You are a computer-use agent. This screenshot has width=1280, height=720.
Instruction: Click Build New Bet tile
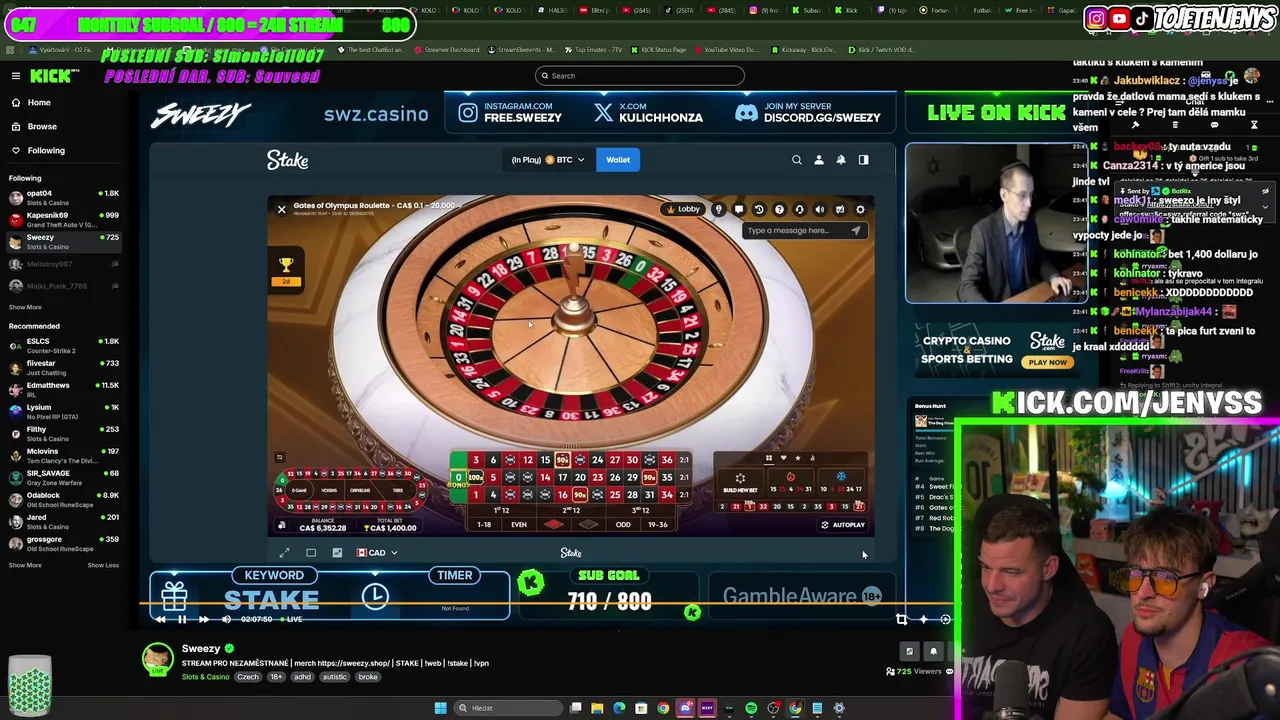point(740,483)
